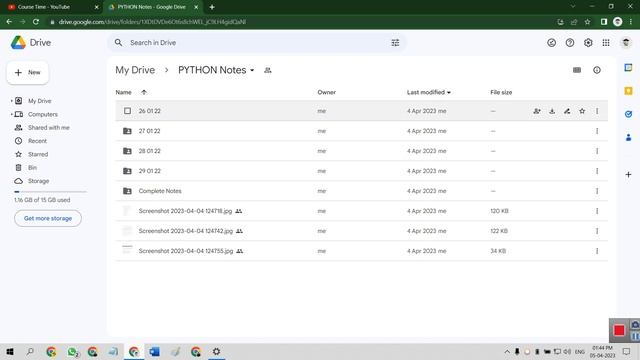Open Google Keep side panel icon

(x=628, y=91)
